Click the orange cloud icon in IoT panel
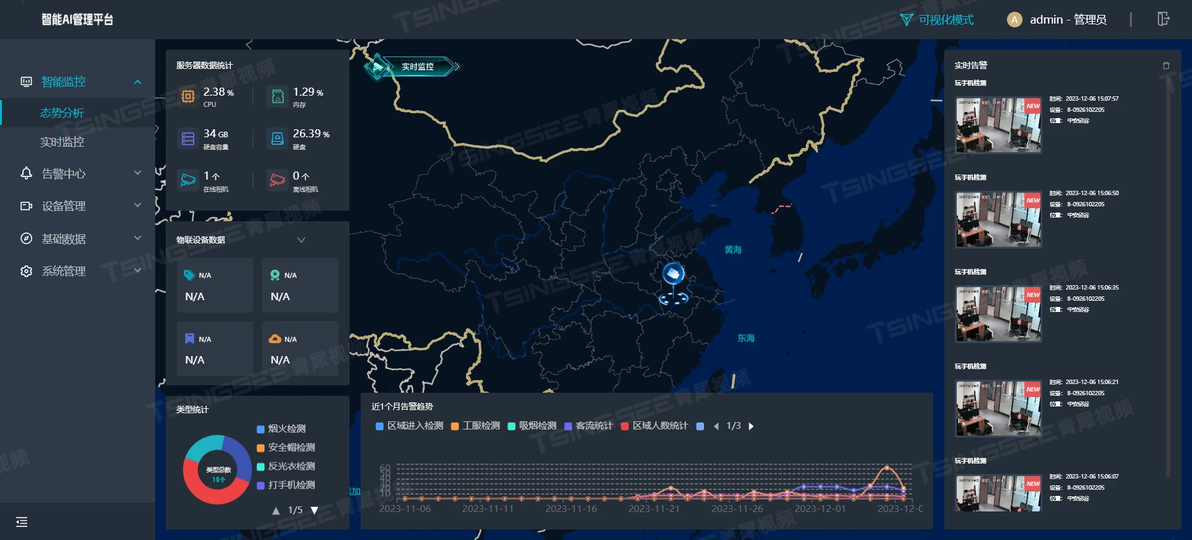Image resolution: width=1192 pixels, height=540 pixels. click(x=274, y=338)
